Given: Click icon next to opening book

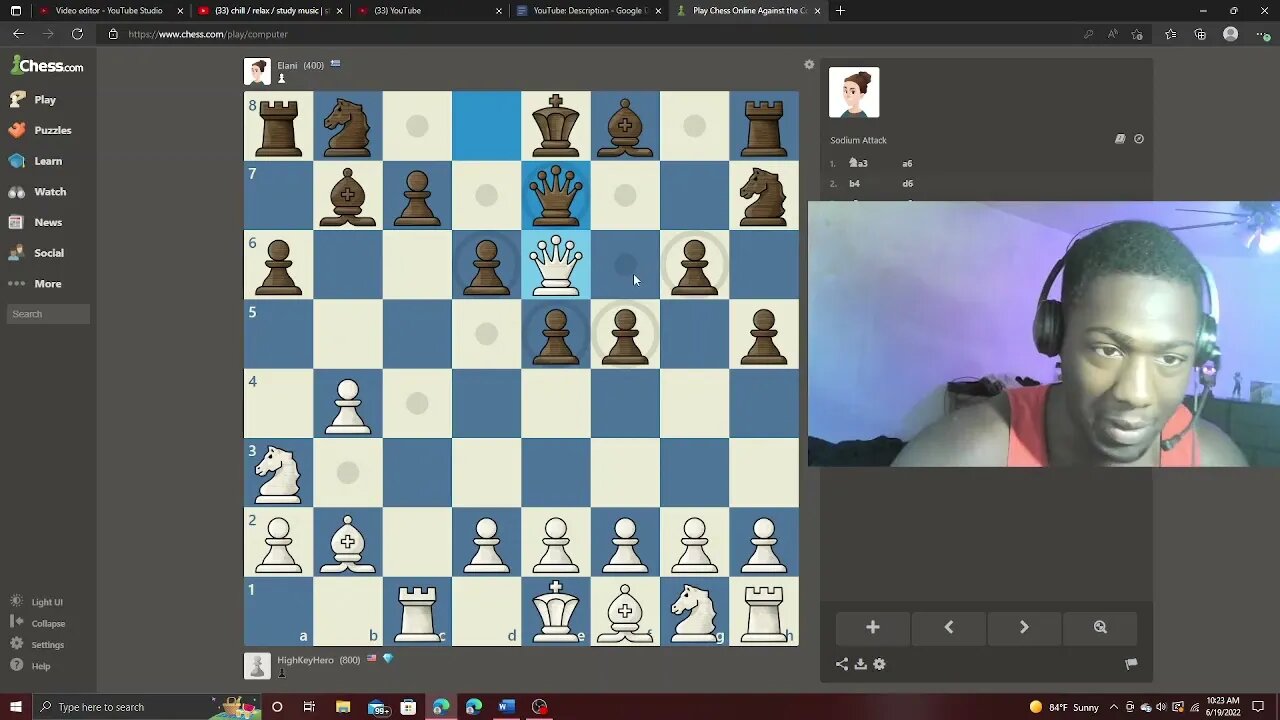Looking at the screenshot, I should pos(1139,139).
